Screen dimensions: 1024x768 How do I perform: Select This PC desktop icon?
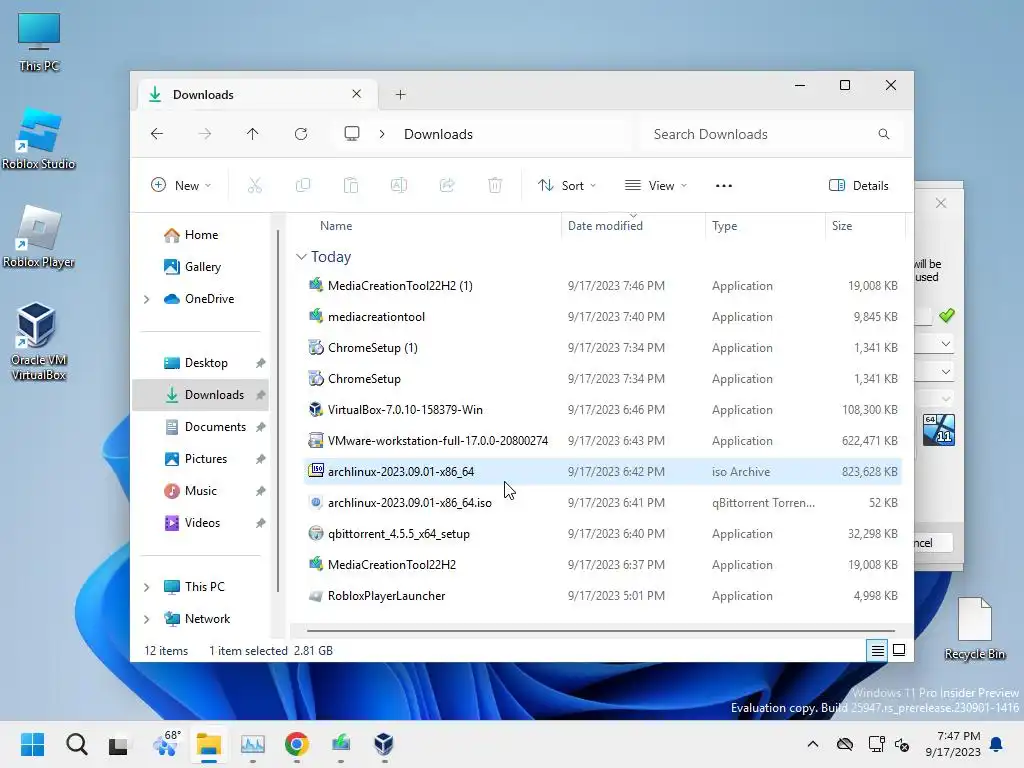click(39, 42)
